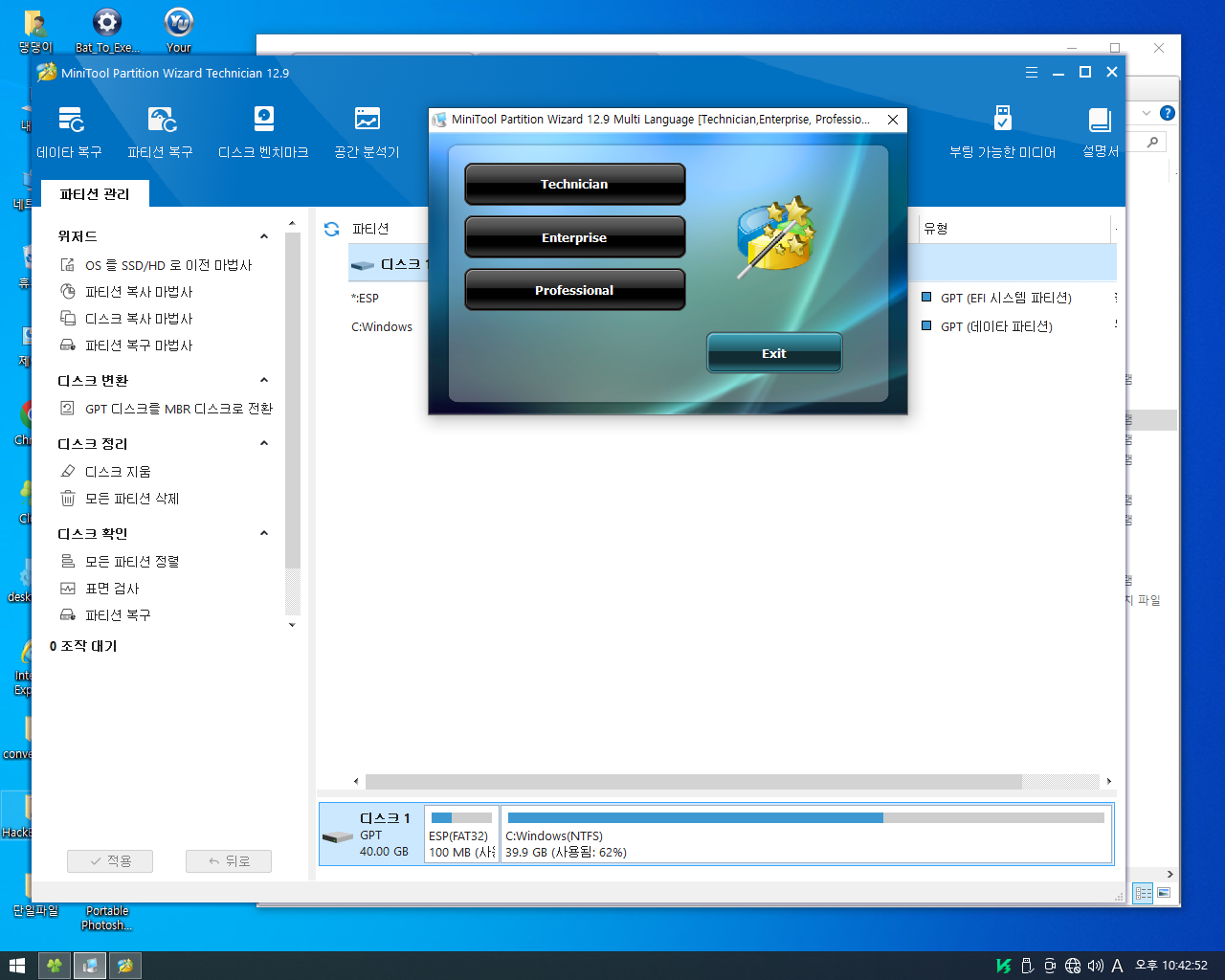
Task: Choose the Technician edition button
Action: pyautogui.click(x=575, y=184)
